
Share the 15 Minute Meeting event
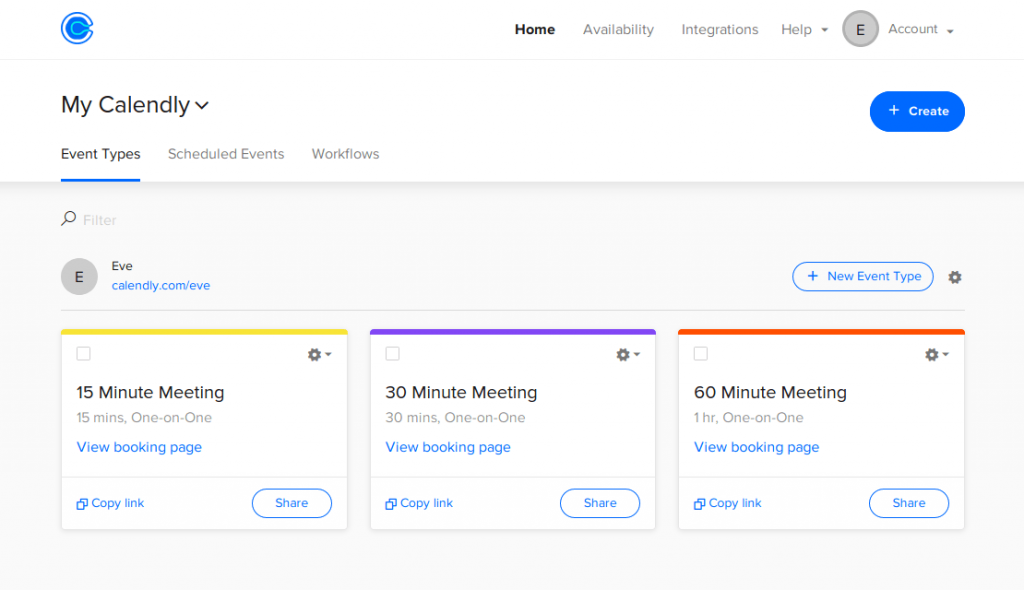(292, 503)
